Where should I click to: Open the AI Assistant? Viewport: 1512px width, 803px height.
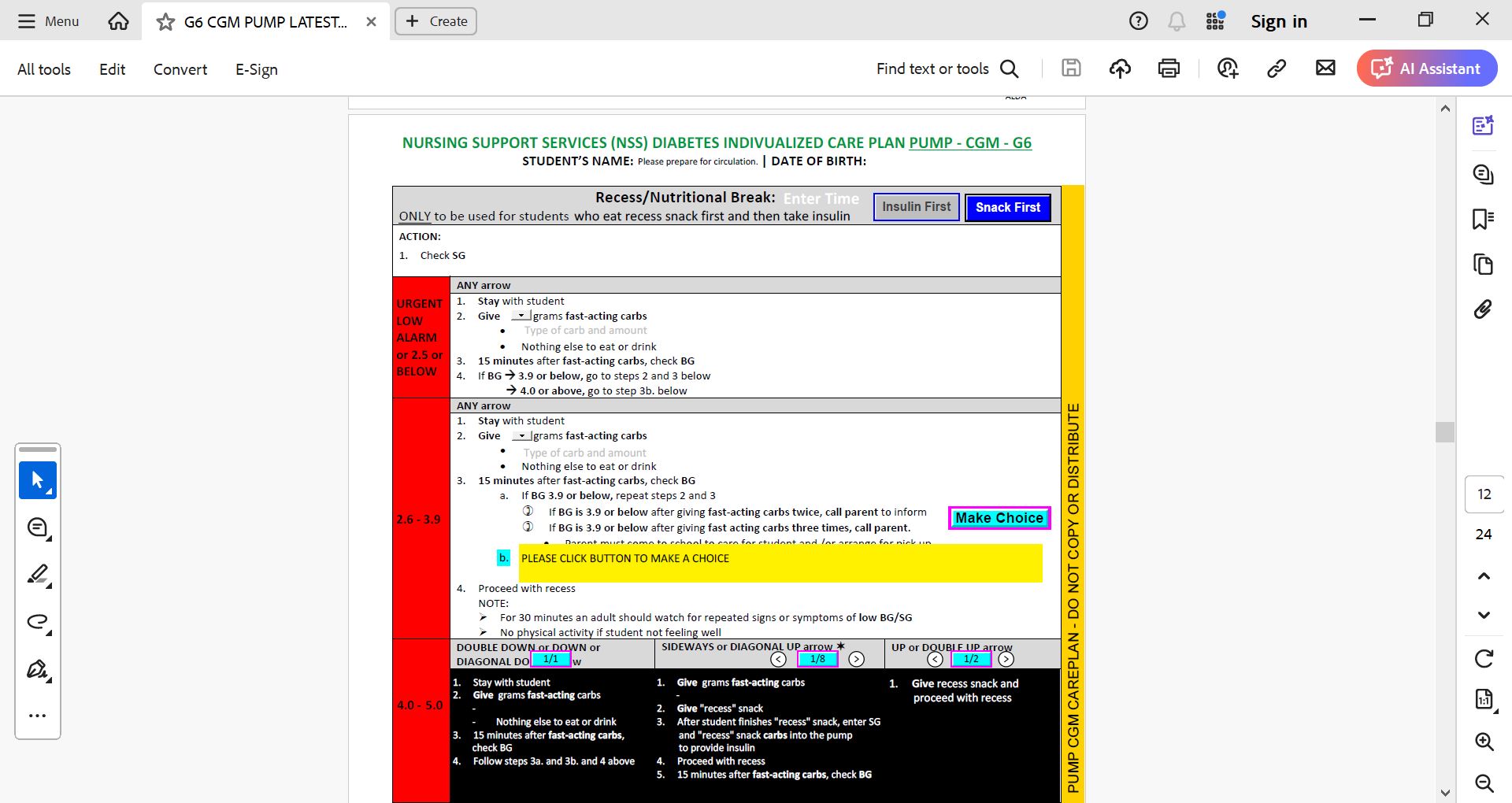tap(1426, 68)
